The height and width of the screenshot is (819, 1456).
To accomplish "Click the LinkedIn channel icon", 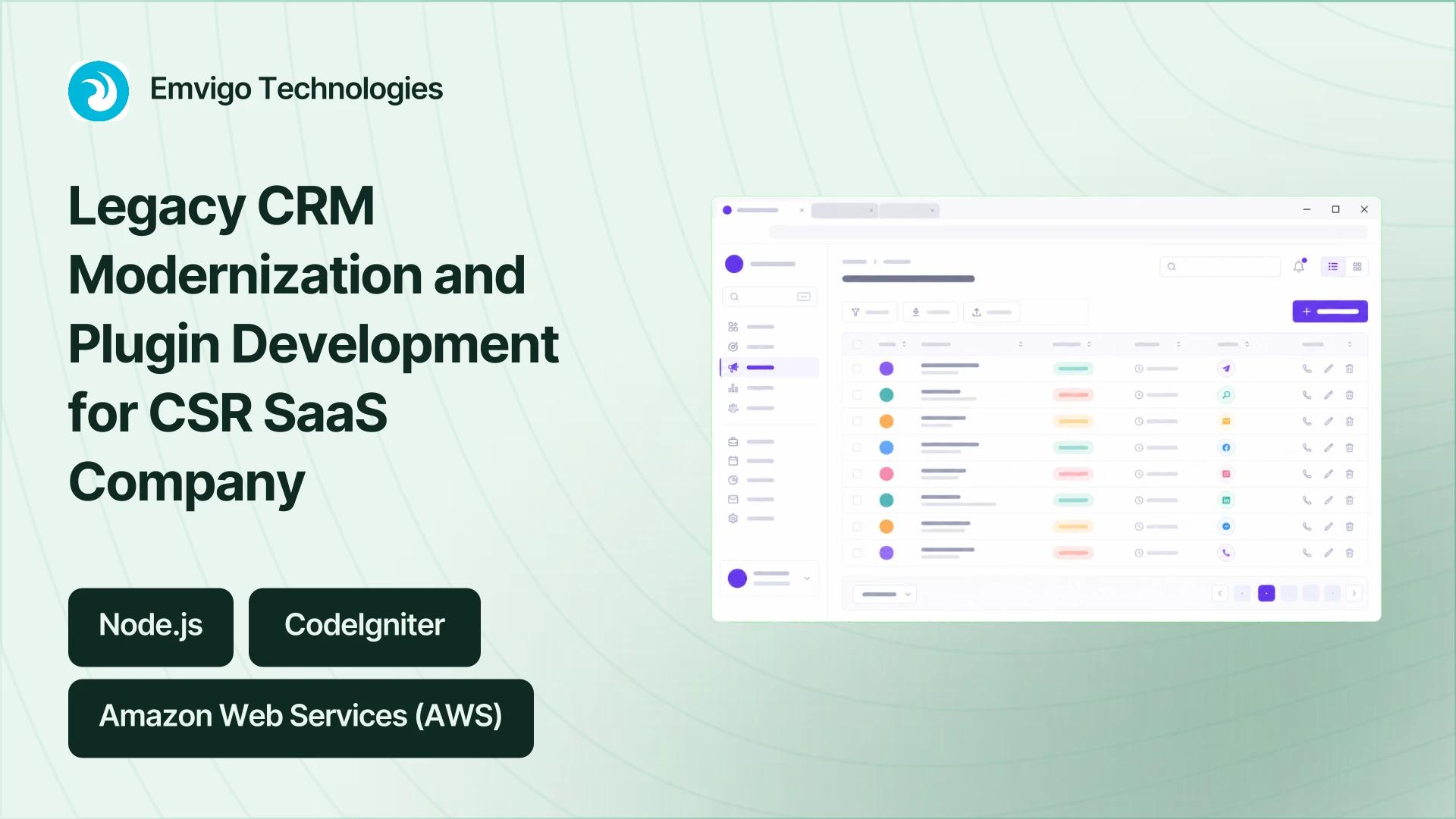I will coord(1226,500).
